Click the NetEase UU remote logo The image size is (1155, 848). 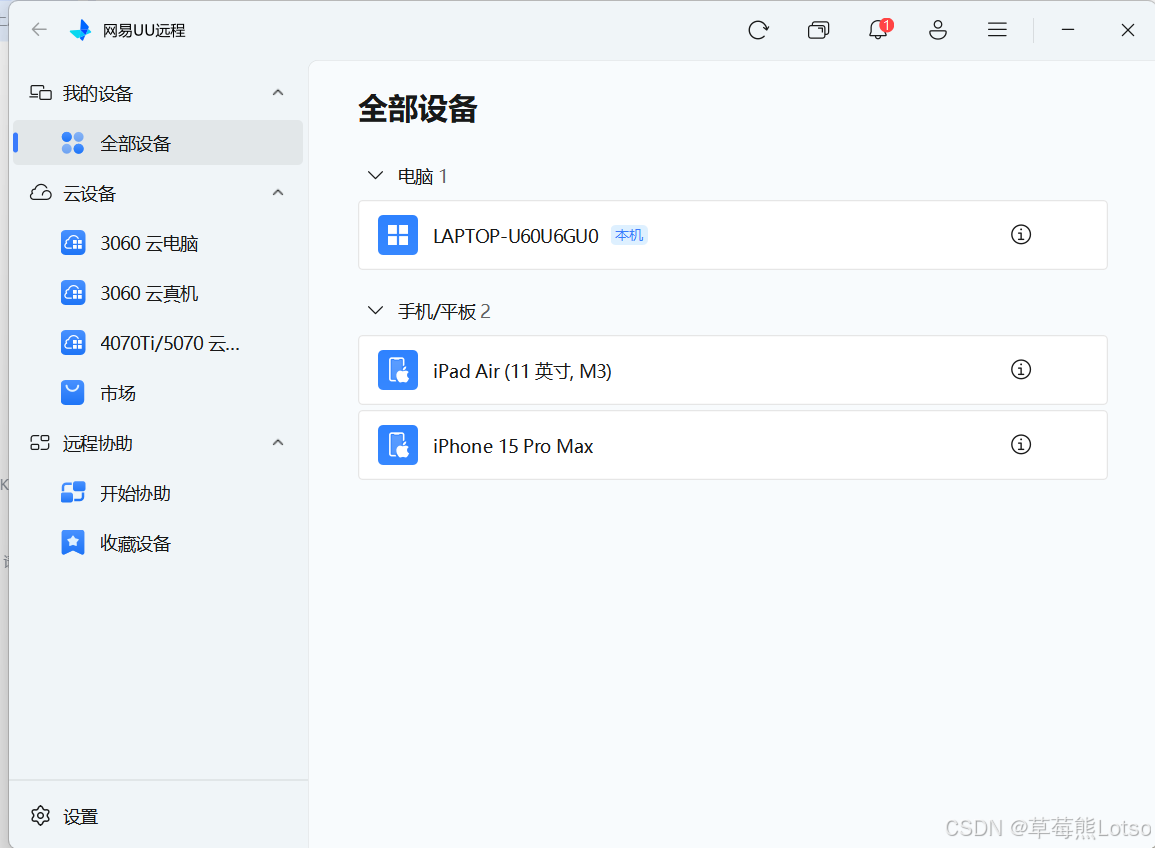80,29
